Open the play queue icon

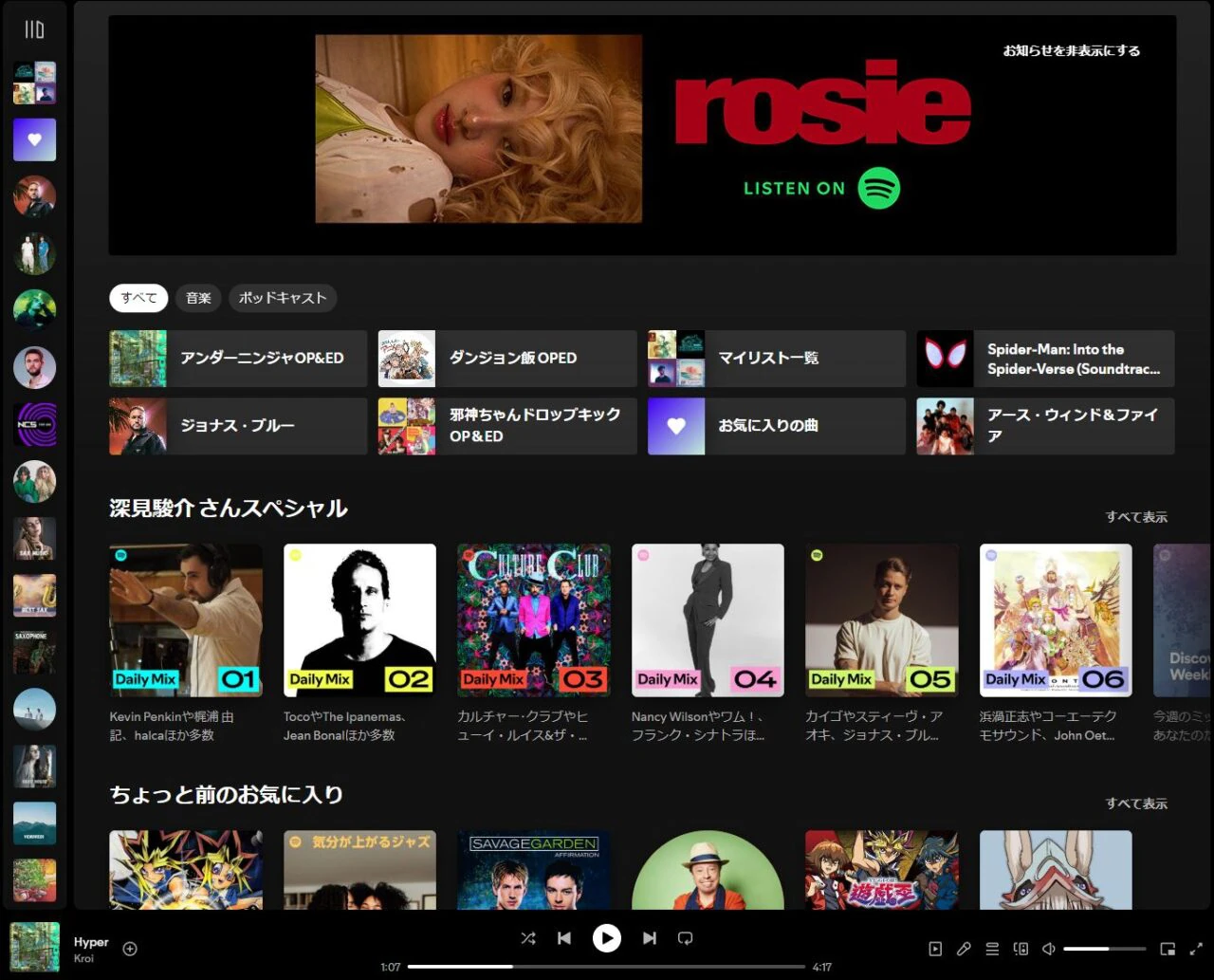992,949
